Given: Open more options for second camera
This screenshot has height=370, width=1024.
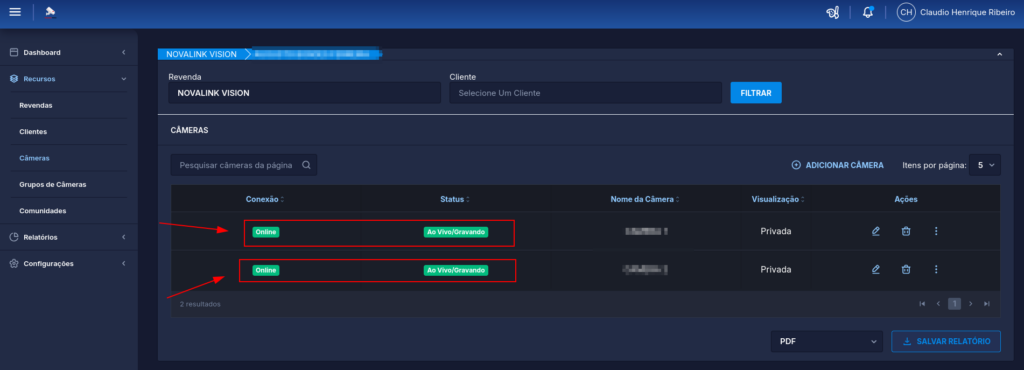Looking at the screenshot, I should 936,269.
